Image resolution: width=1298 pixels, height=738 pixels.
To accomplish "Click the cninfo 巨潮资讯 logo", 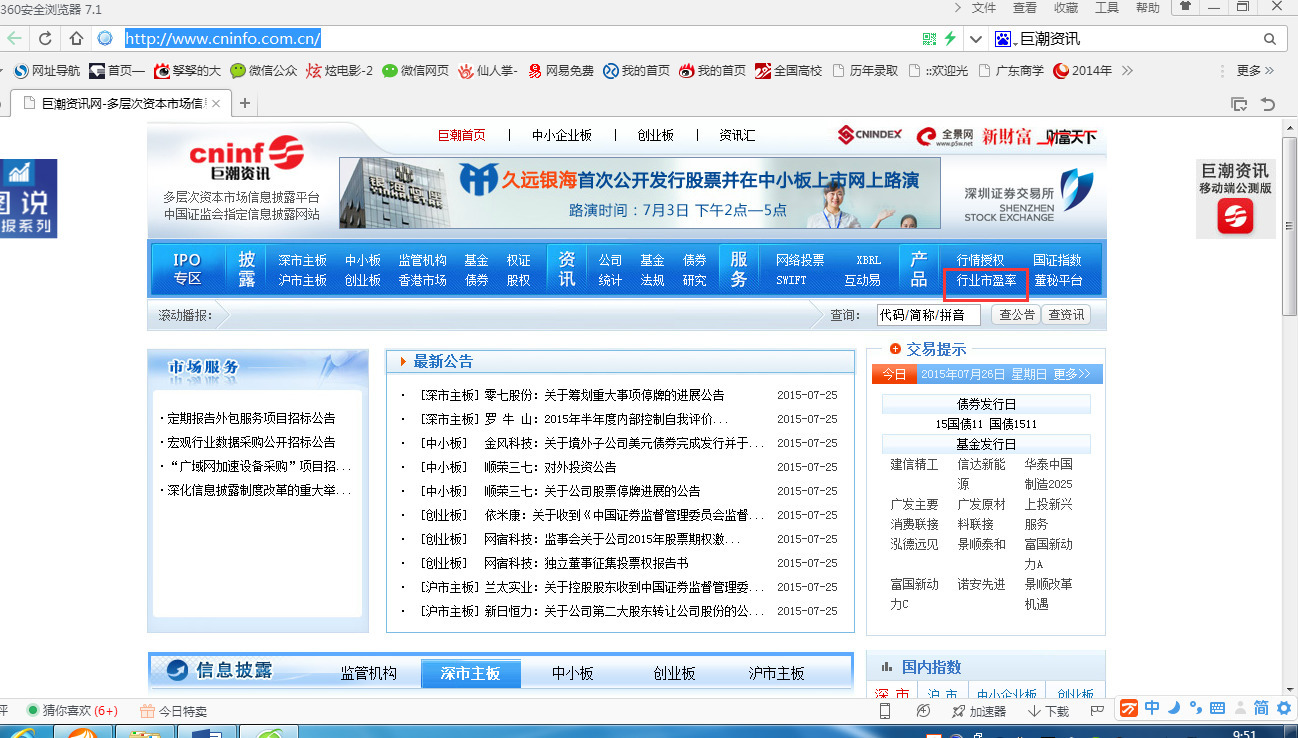I will [x=245, y=158].
